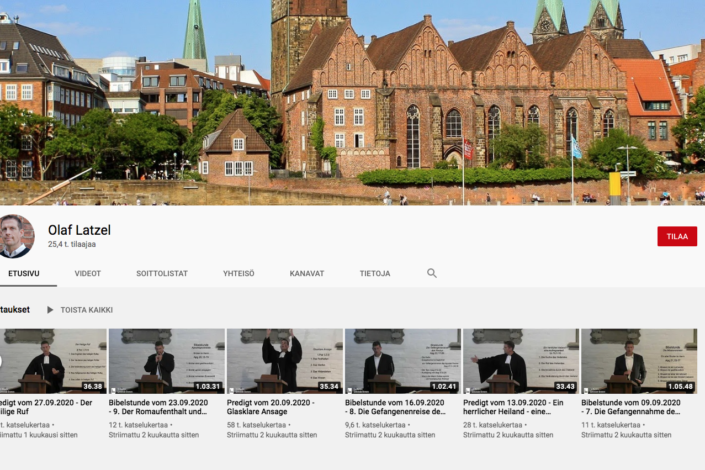705x470 pixels.
Task: Open the VIDEOT tab
Action: click(88, 273)
